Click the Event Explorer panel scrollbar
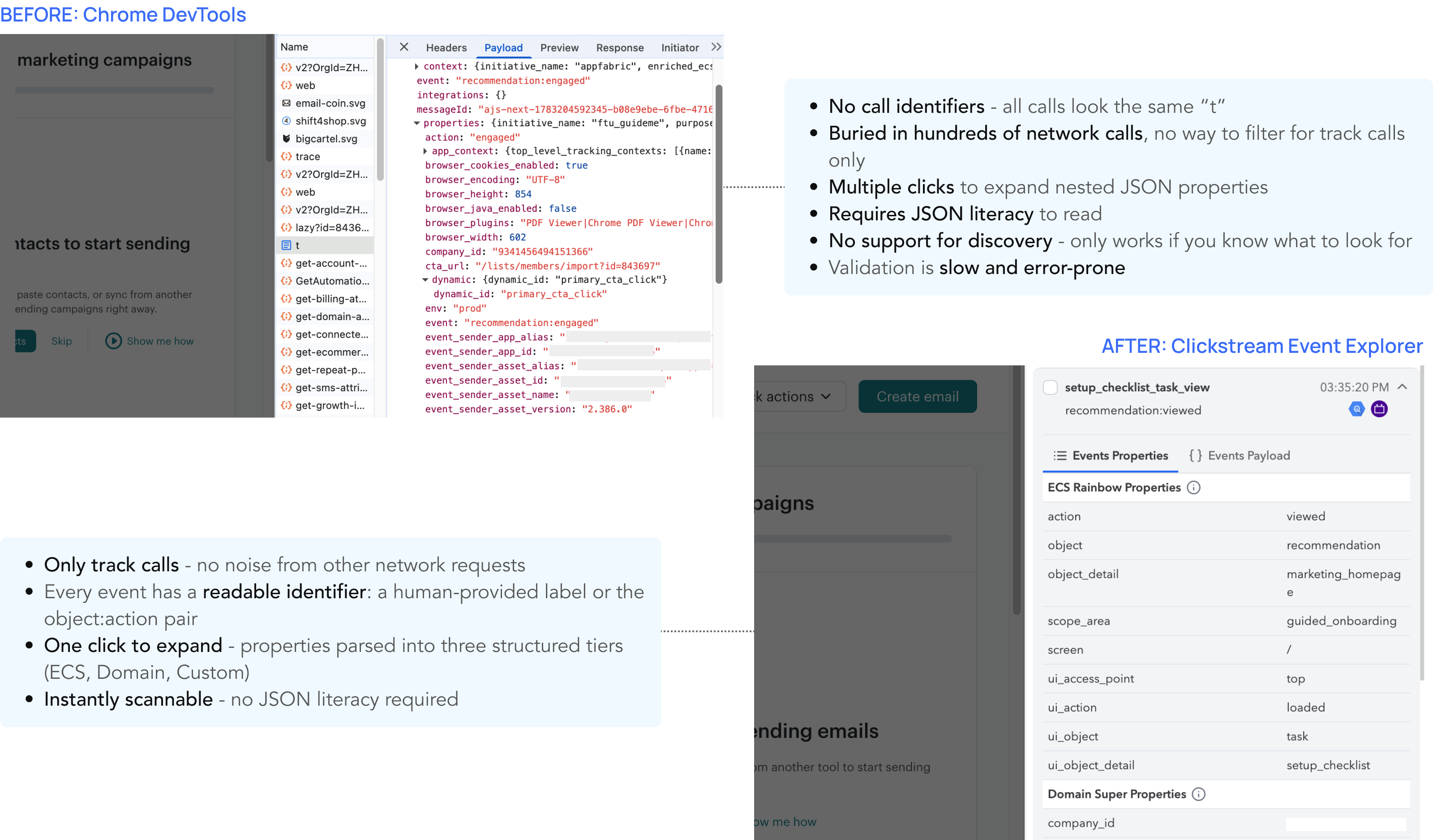The width and height of the screenshot is (1433, 840). 1422,523
